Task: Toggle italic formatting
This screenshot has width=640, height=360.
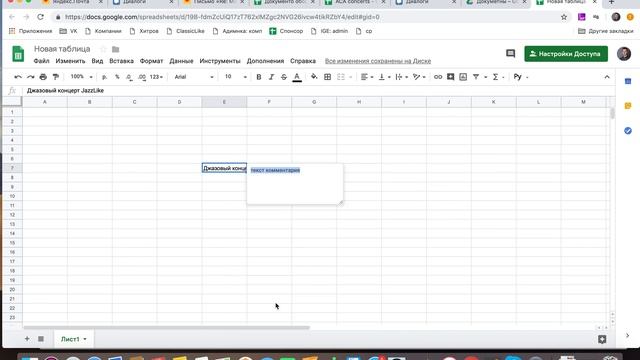Action: pyautogui.click(x=271, y=77)
